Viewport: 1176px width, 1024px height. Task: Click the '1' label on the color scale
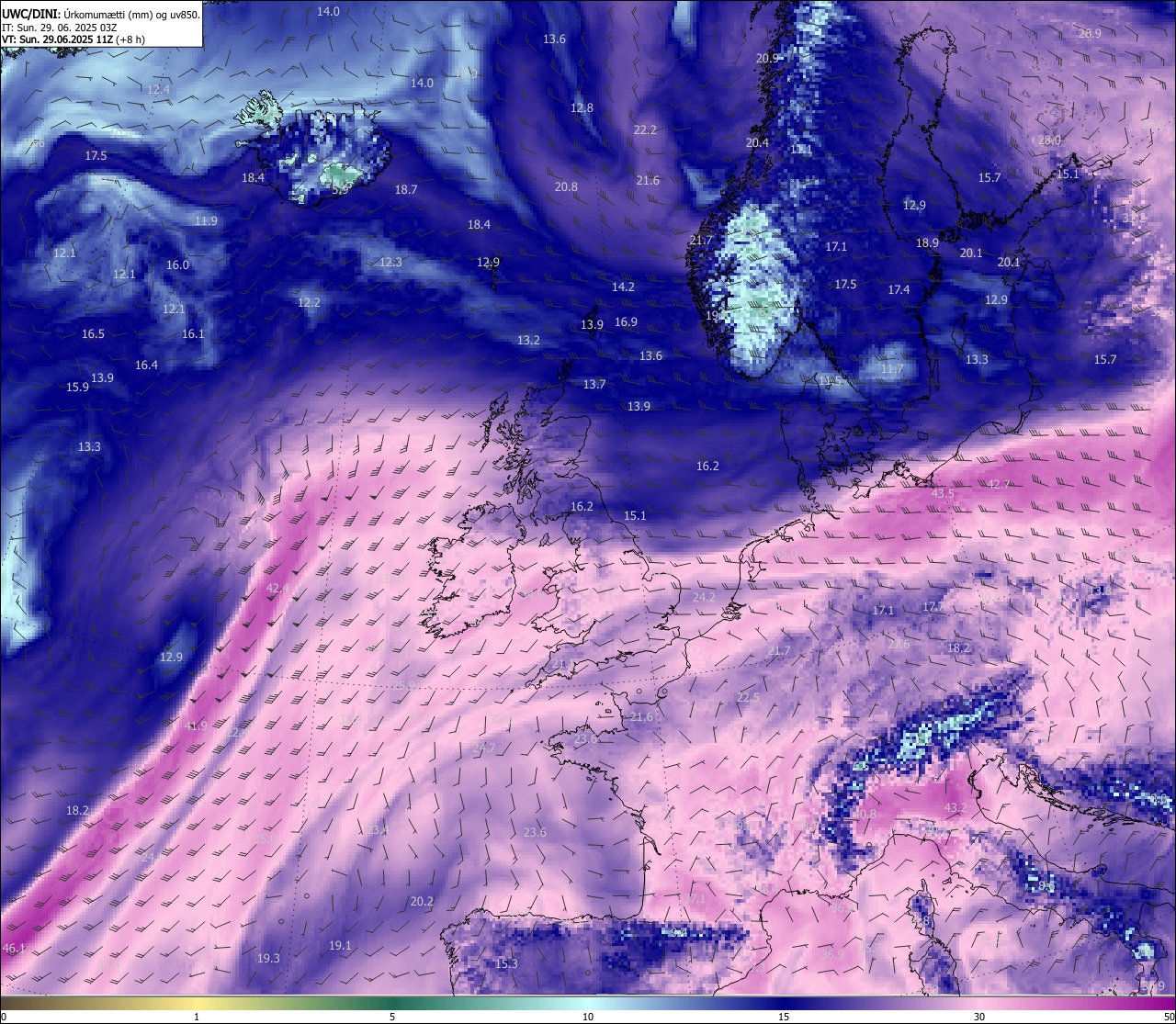tap(197, 1017)
